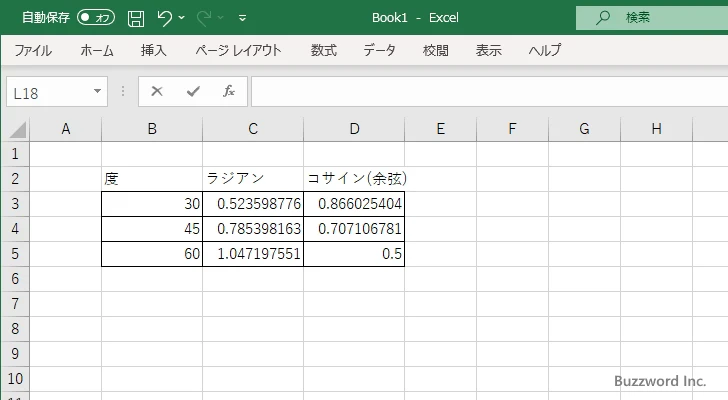Open Customize Quick Access Toolbar dropdown
The width and height of the screenshot is (728, 400).
pyautogui.click(x=242, y=18)
